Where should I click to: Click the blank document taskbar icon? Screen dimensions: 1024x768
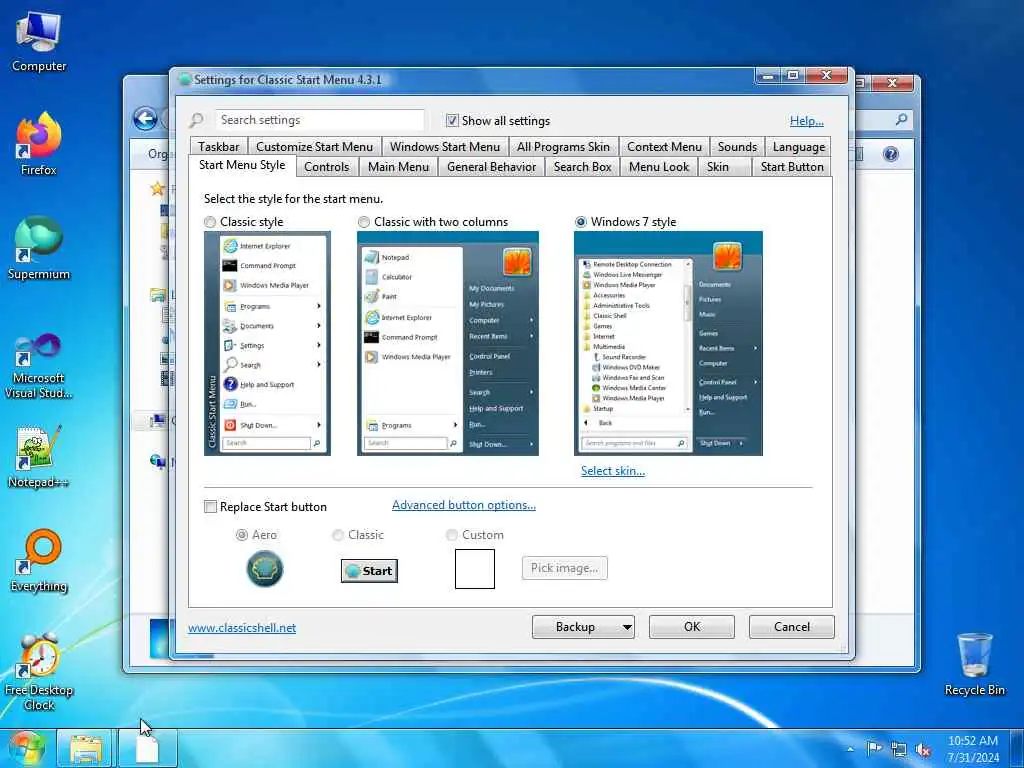[148, 749]
